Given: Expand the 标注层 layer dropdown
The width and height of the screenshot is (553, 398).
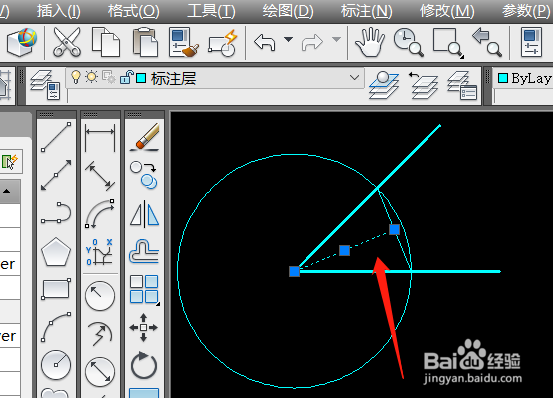Looking at the screenshot, I should (354, 77).
